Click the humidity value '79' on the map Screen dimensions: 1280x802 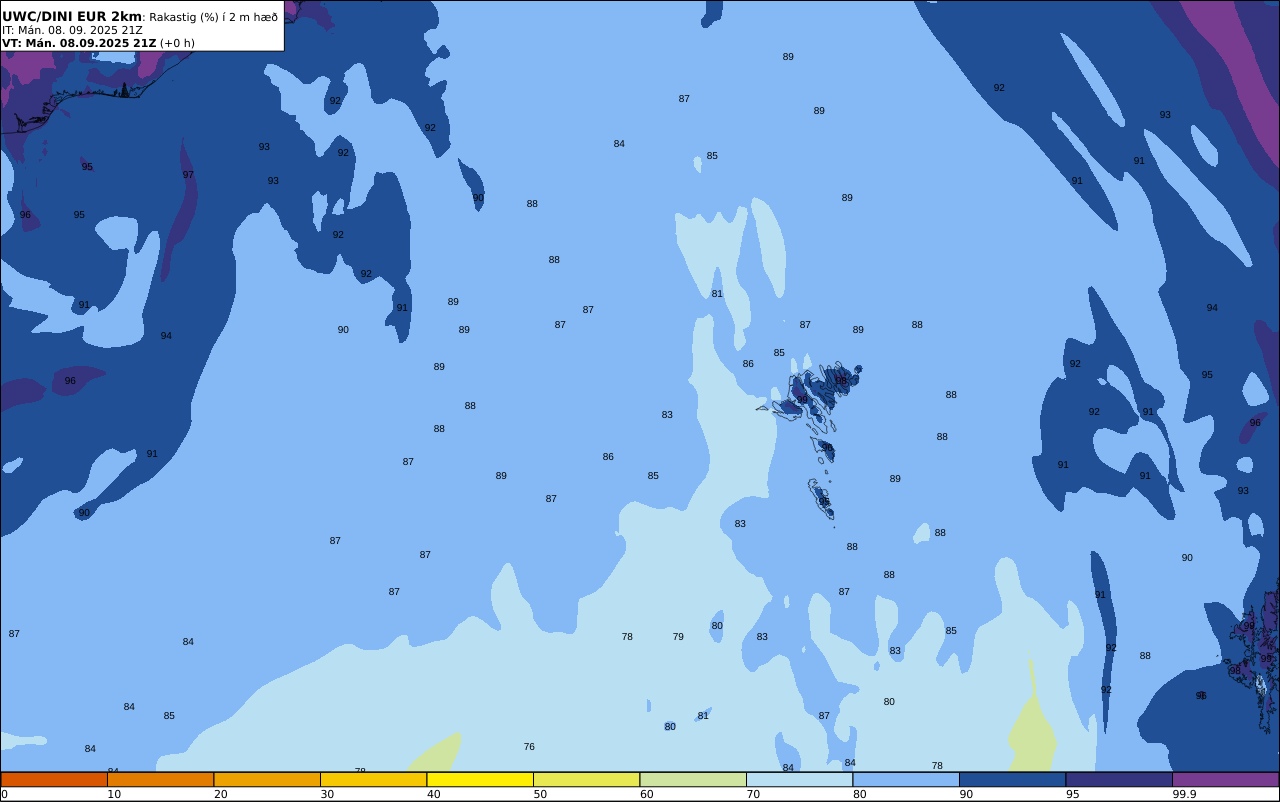(678, 637)
